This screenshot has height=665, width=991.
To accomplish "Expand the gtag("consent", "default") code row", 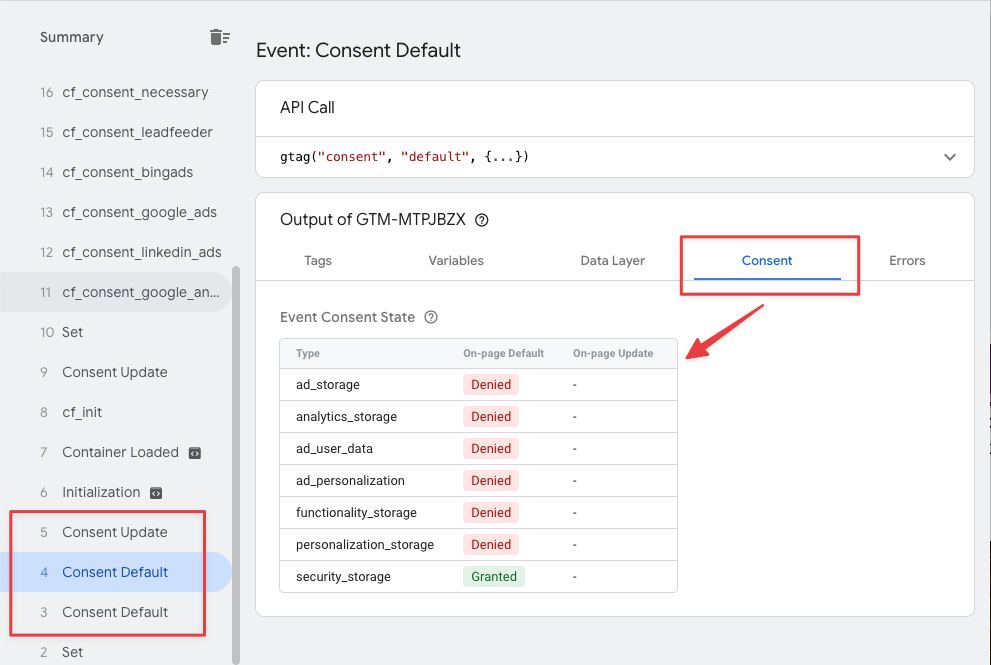I will click(614, 157).
